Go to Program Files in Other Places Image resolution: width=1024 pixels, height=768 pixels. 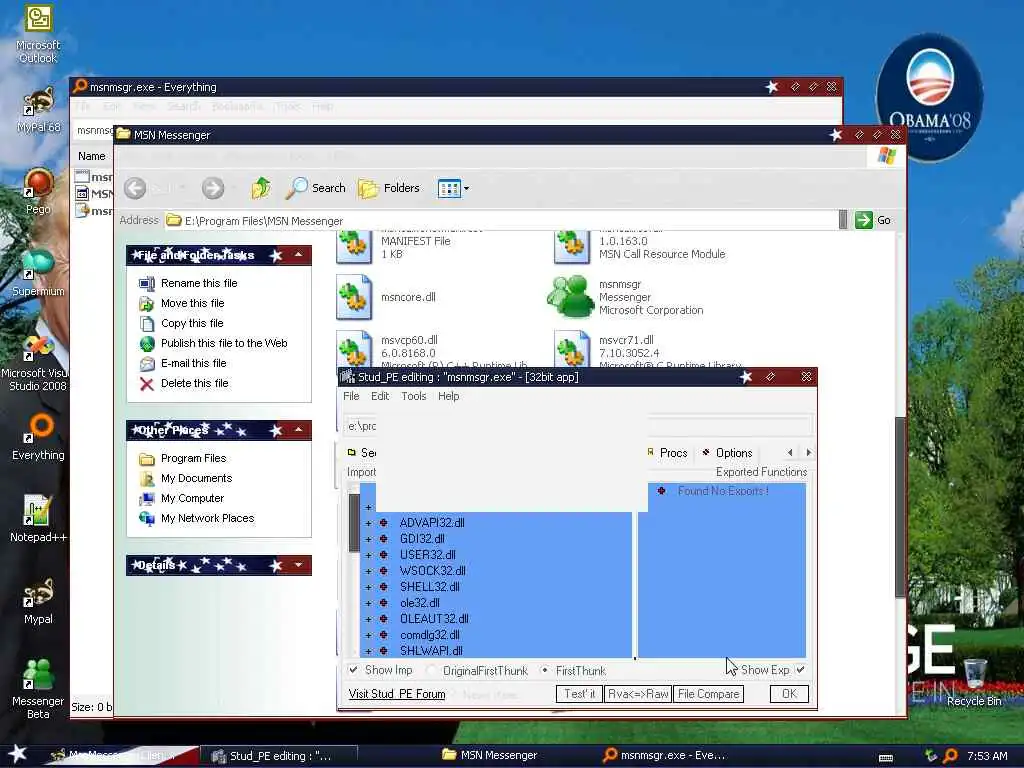(193, 458)
